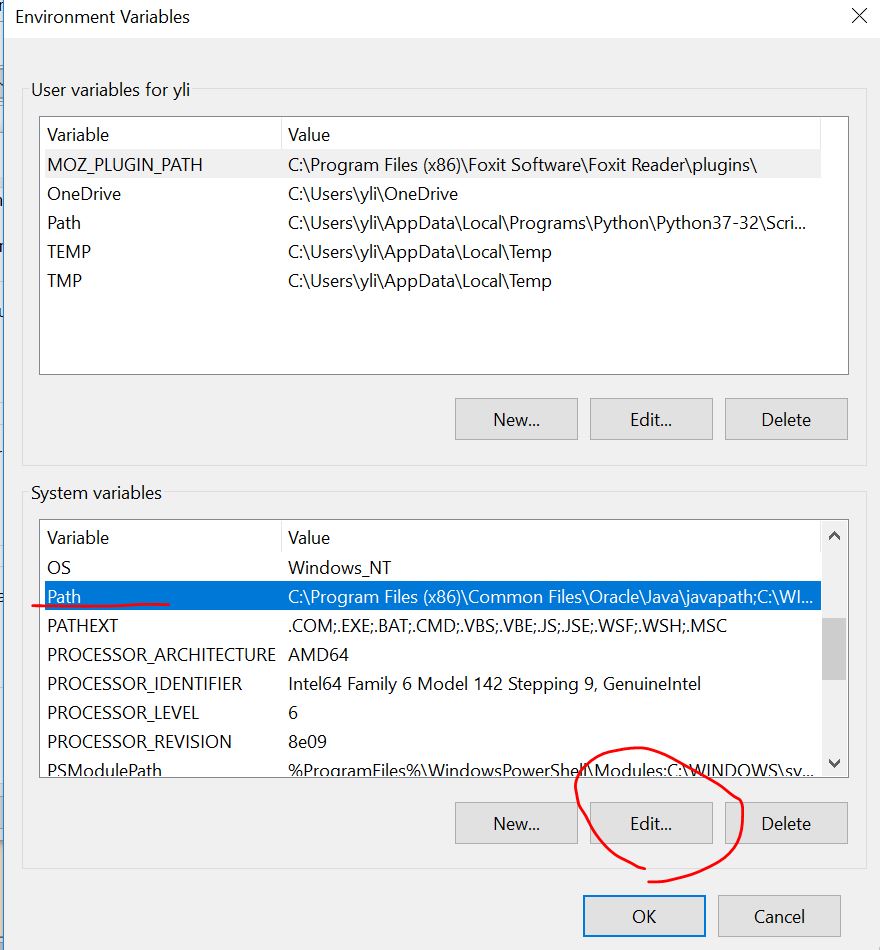
Task: Create a New System variable
Action: pyautogui.click(x=516, y=823)
